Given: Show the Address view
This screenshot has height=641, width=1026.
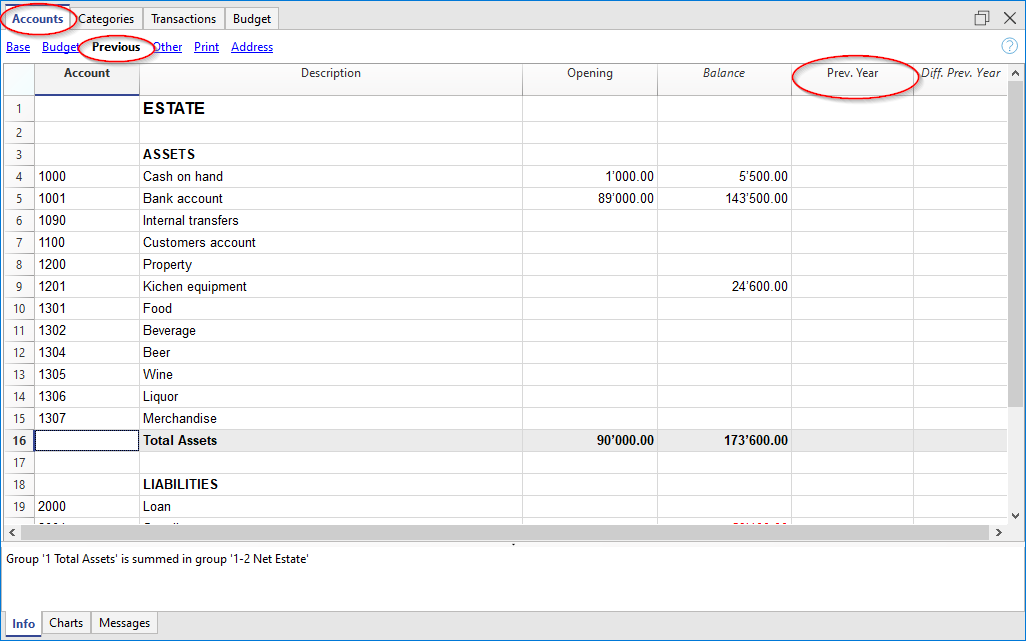Looking at the screenshot, I should [x=252, y=47].
